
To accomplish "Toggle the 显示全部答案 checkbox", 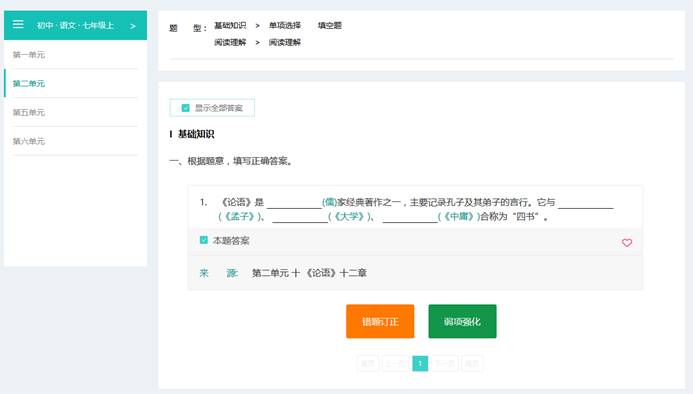I will point(186,108).
